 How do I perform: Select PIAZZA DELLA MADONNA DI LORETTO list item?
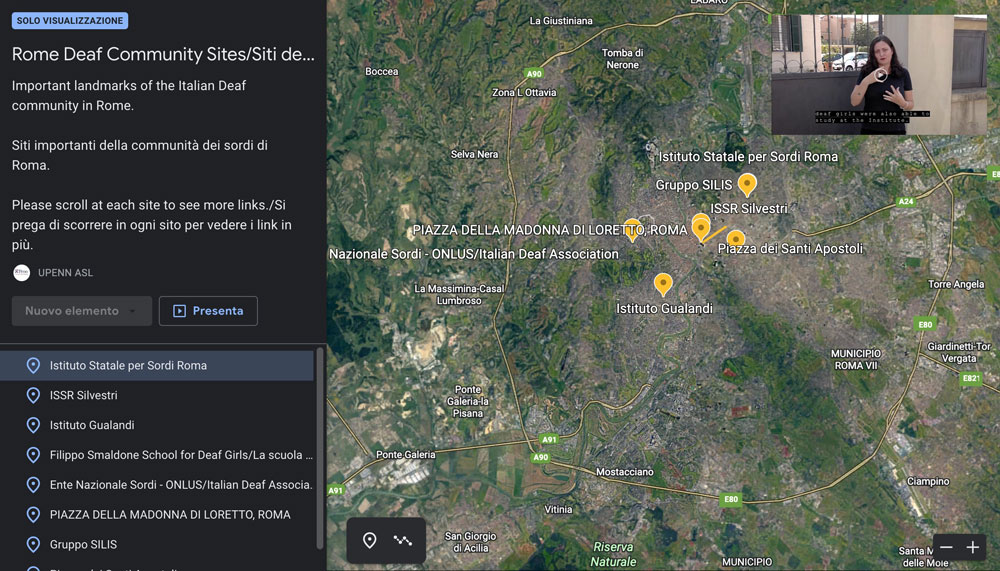[157, 514]
